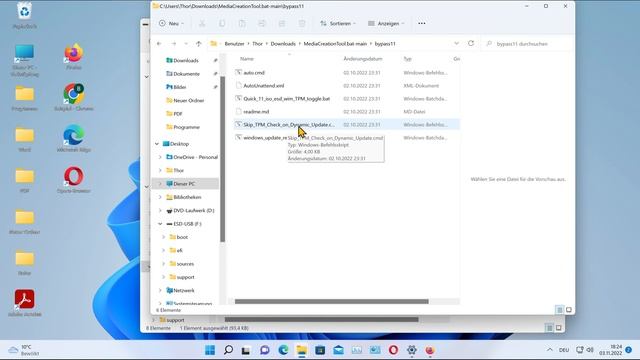Click Benutzer in the address breadcrumb

coord(234,44)
